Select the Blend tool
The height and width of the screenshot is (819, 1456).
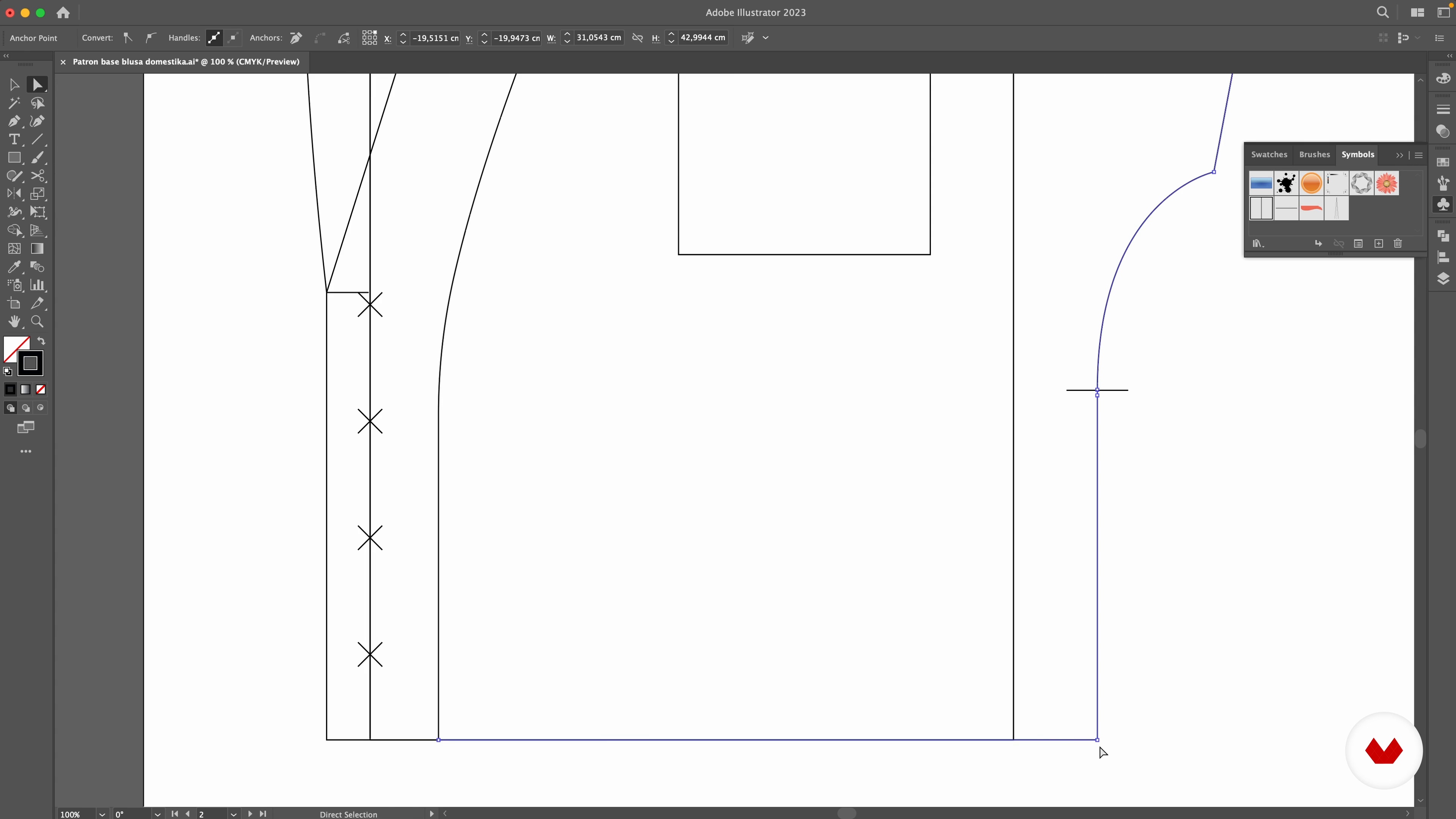pyautogui.click(x=37, y=267)
